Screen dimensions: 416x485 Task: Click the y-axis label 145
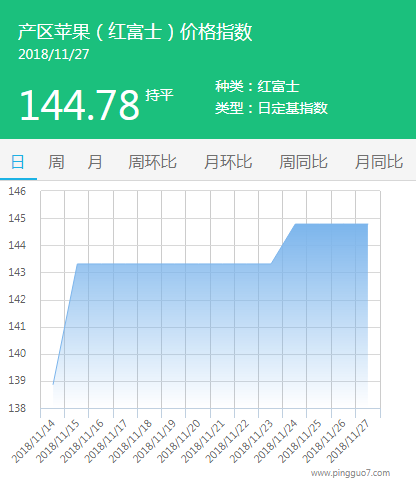(17, 218)
